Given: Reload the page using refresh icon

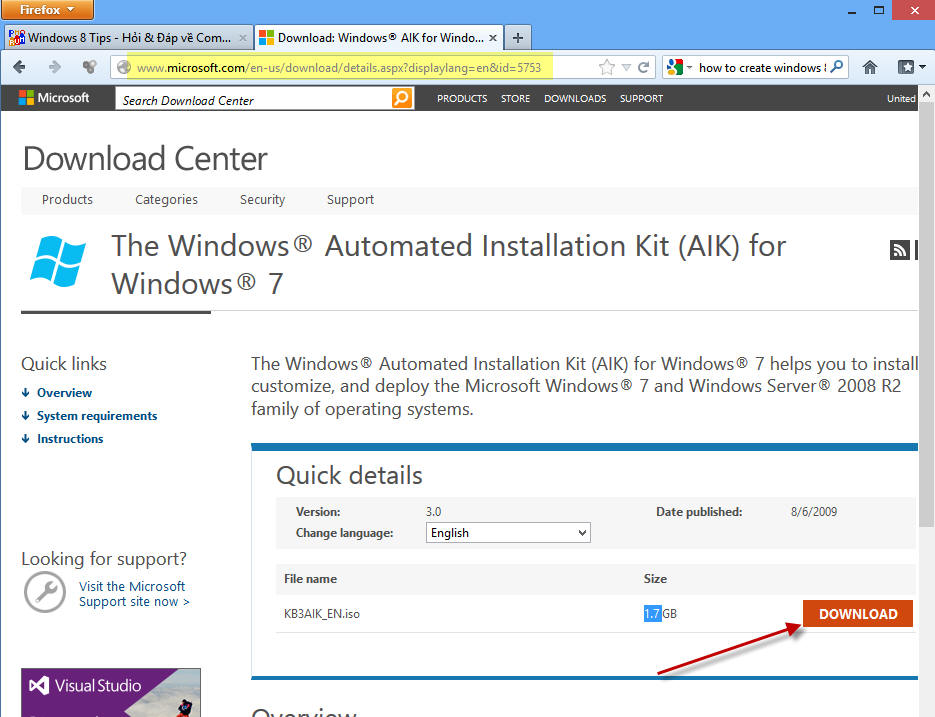Looking at the screenshot, I should click(x=643, y=67).
